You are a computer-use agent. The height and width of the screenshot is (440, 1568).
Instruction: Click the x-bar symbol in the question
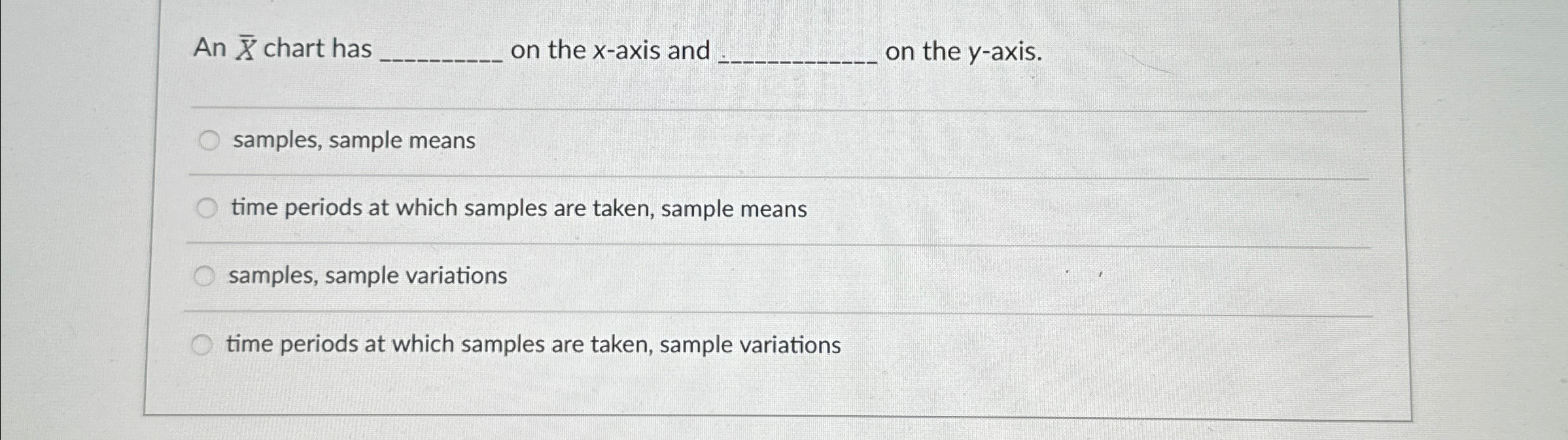pyautogui.click(x=245, y=48)
